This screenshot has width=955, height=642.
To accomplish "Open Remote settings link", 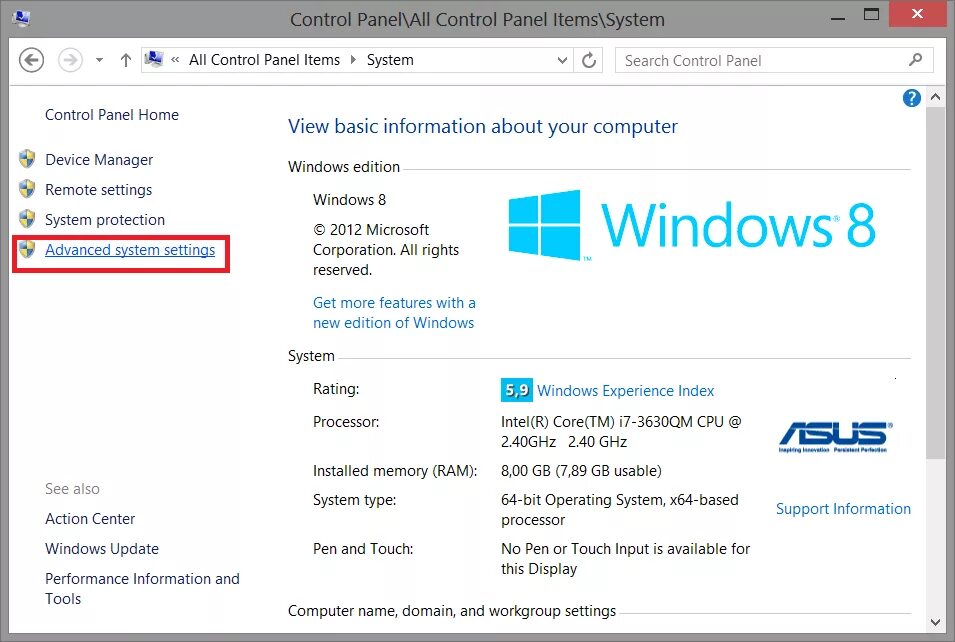I will pos(99,189).
